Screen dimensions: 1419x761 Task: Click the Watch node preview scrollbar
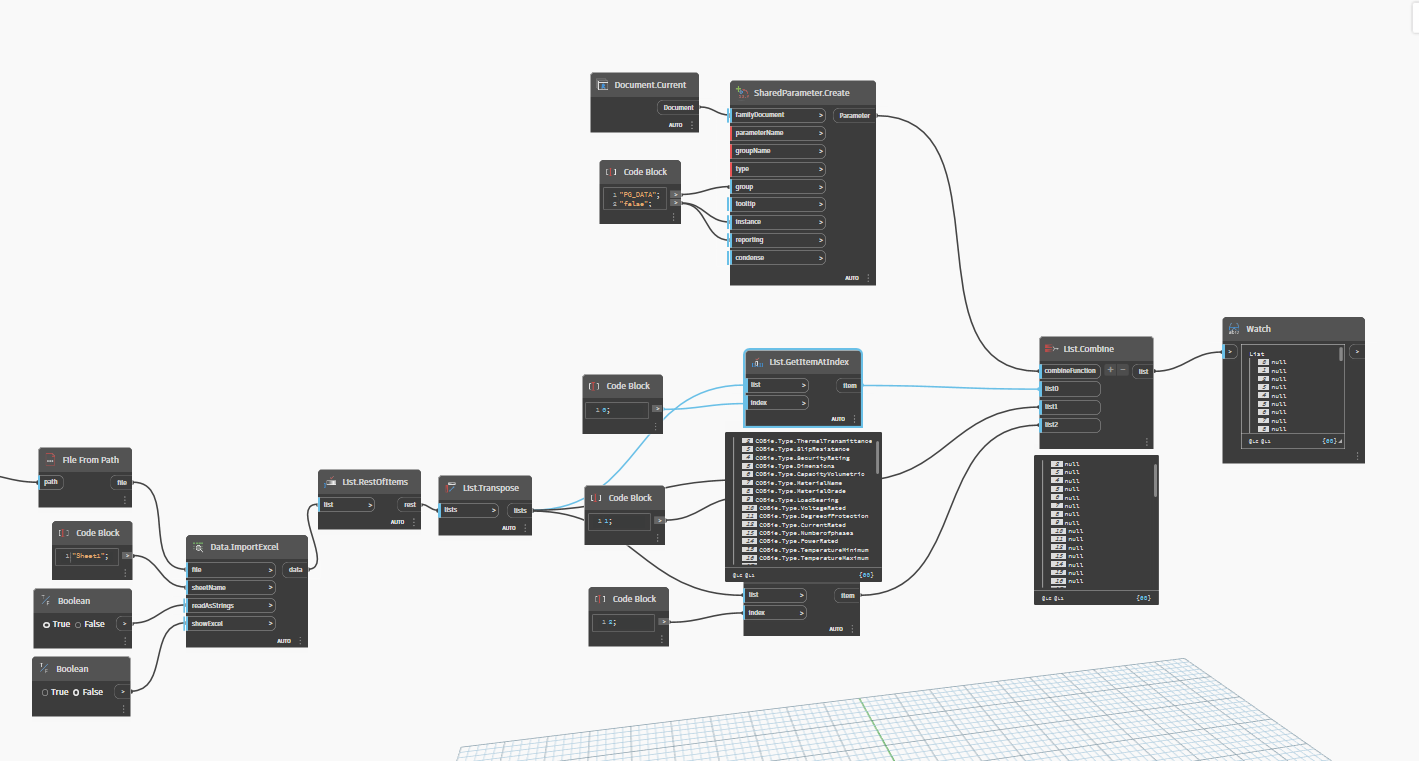coord(1342,354)
